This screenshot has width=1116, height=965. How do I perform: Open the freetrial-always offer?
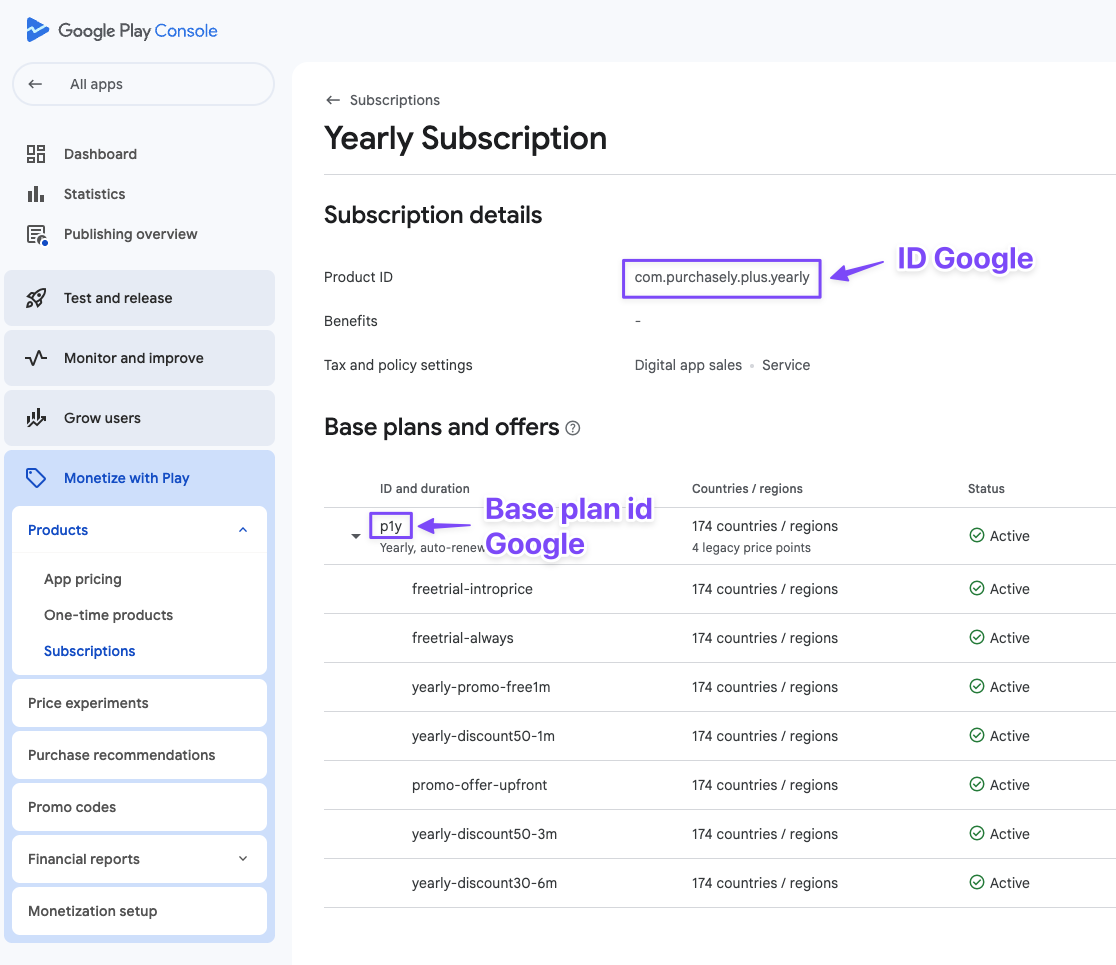click(463, 638)
